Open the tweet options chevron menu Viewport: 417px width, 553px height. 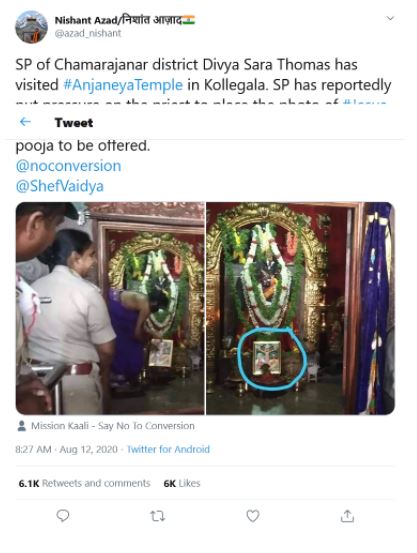pyautogui.click(x=390, y=18)
